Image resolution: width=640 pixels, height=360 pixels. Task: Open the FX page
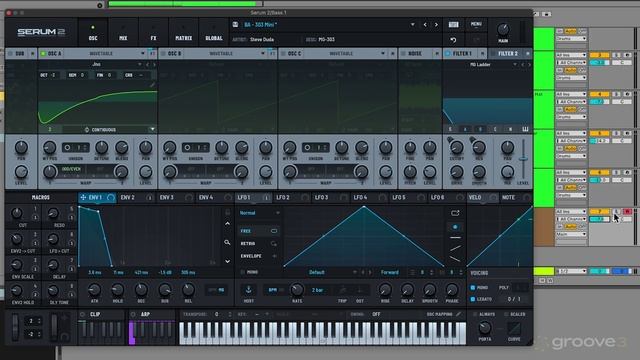153,33
